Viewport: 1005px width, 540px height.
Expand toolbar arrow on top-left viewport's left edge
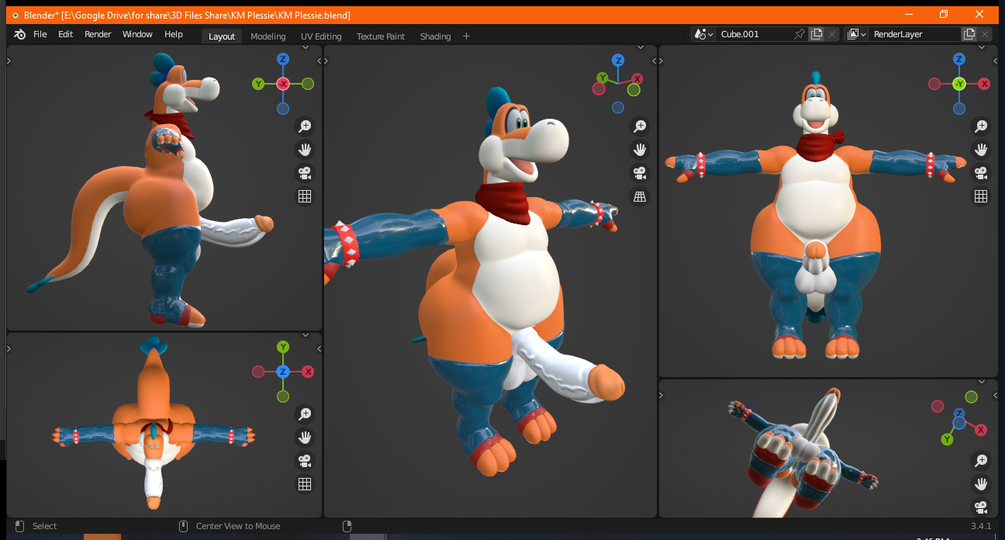tap(9, 61)
